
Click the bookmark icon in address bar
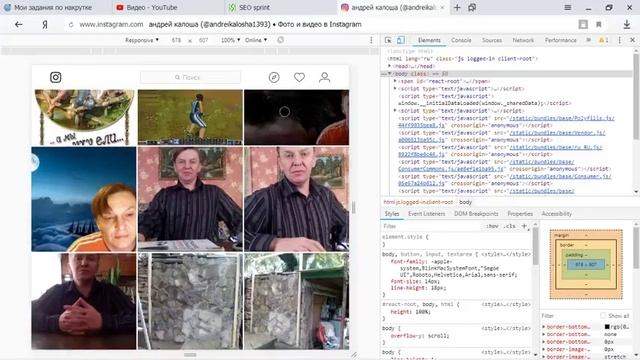point(599,24)
